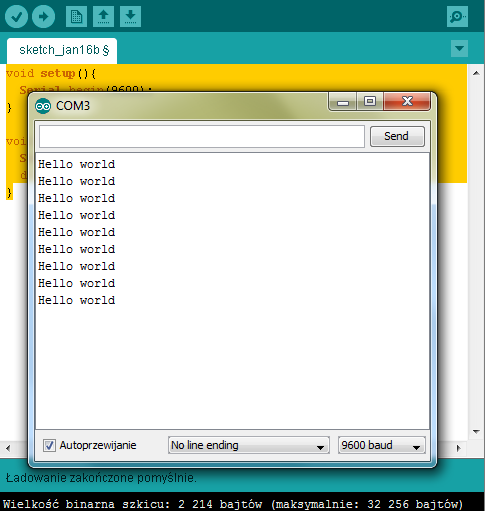The width and height of the screenshot is (485, 511).
Task: Click the last Hello world output line
Action: click(x=77, y=300)
